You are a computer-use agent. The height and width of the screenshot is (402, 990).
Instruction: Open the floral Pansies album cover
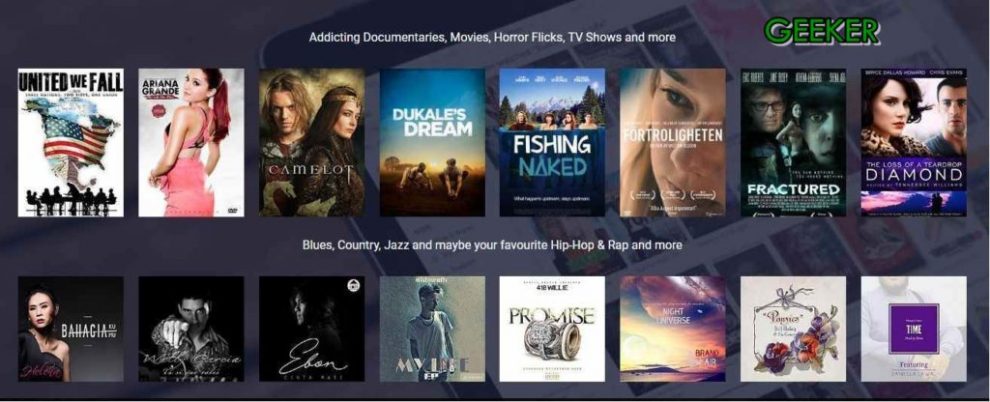coord(794,329)
